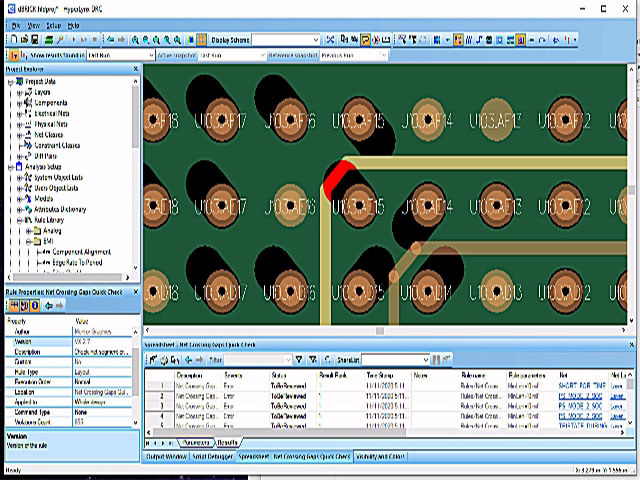Expand the Net Classes node

pos(19,135)
